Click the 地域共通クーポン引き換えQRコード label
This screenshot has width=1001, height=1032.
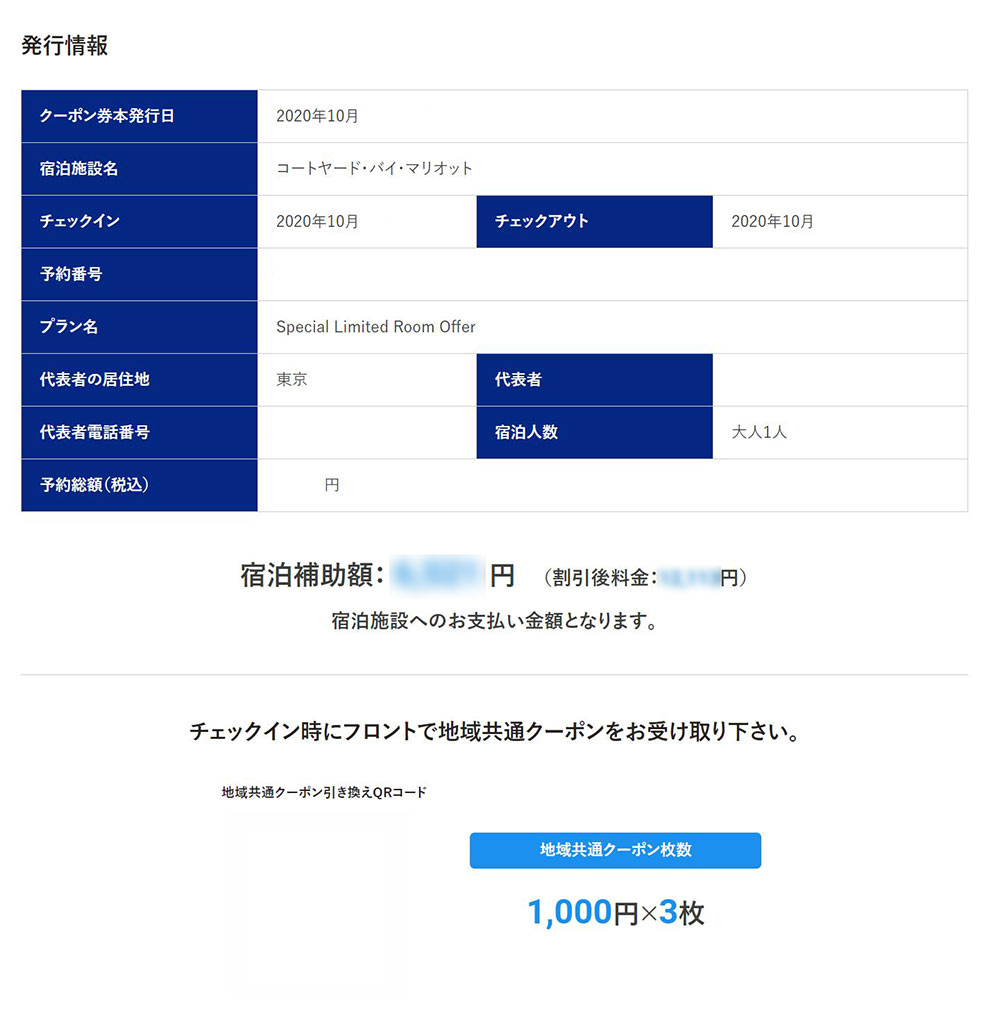coord(324,792)
